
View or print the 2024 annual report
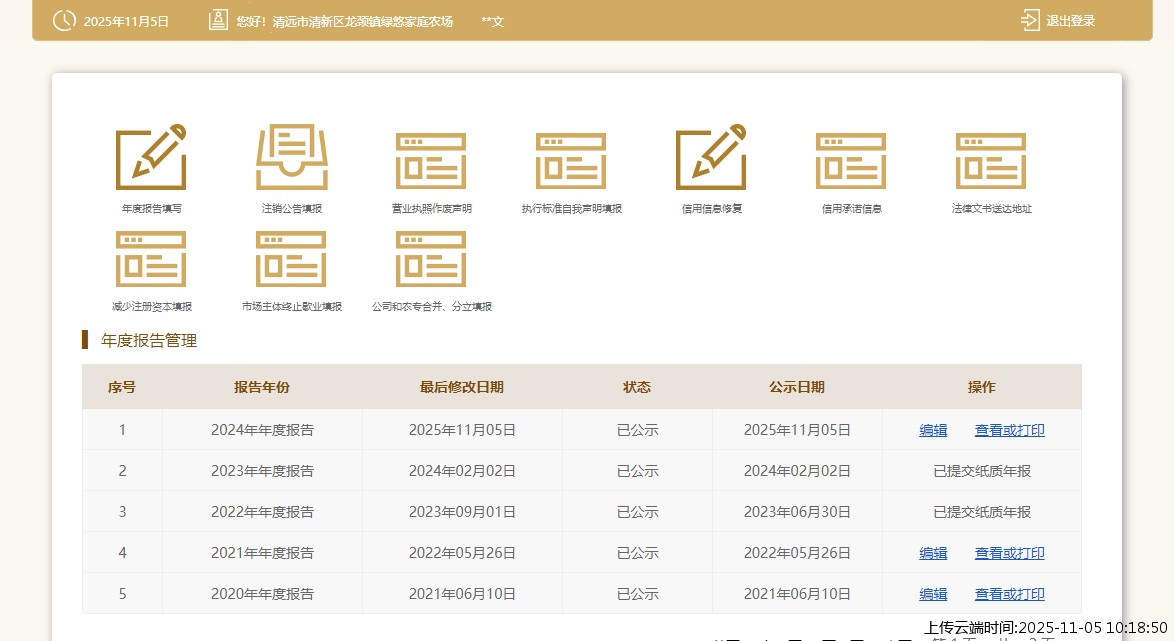coord(1009,430)
